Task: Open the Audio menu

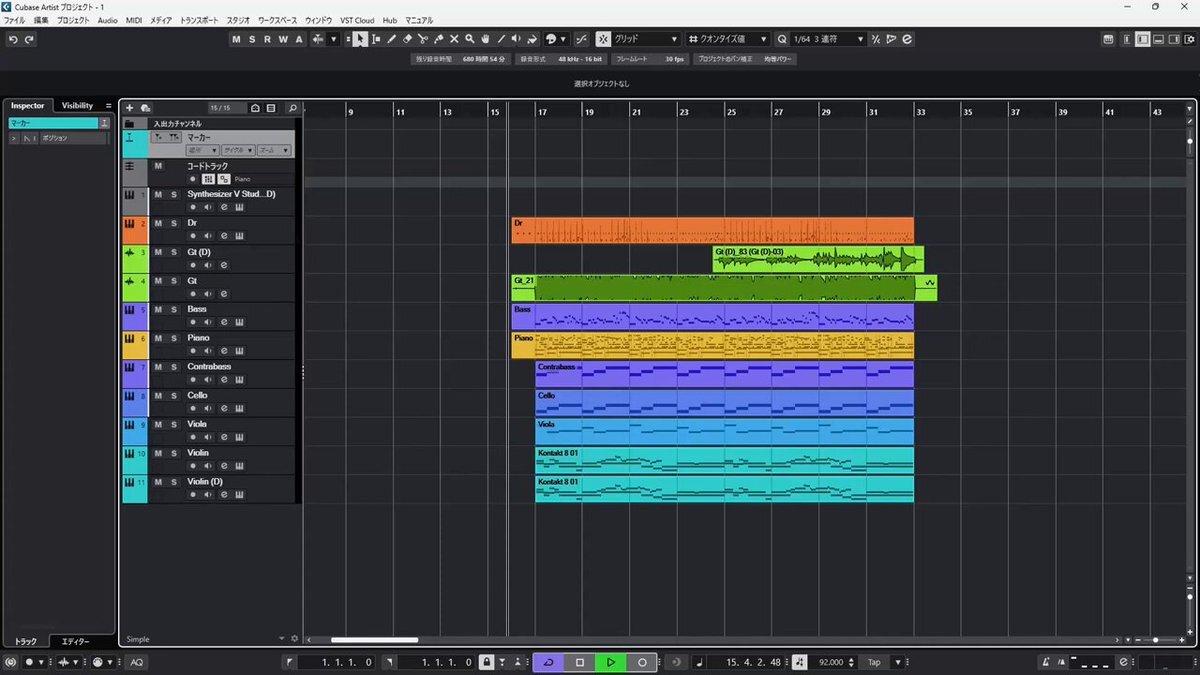Action: [x=107, y=20]
